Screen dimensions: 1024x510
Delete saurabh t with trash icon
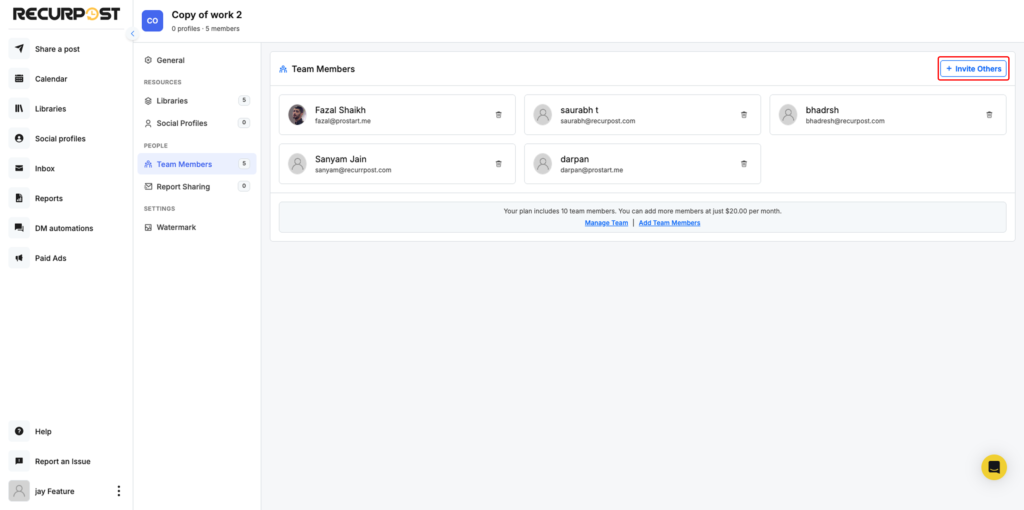[x=744, y=115]
